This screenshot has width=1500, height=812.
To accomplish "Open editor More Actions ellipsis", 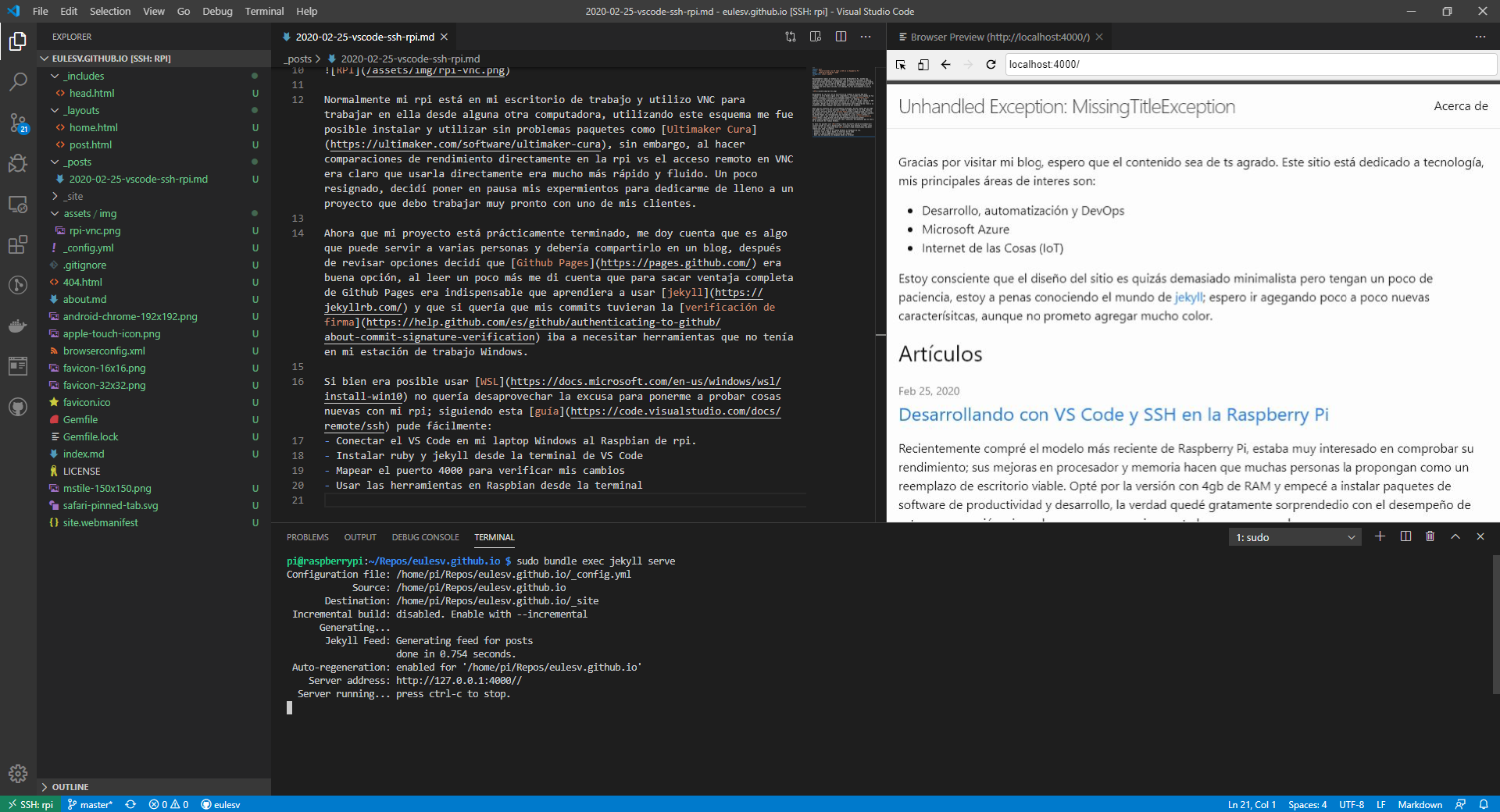I will (866, 37).
